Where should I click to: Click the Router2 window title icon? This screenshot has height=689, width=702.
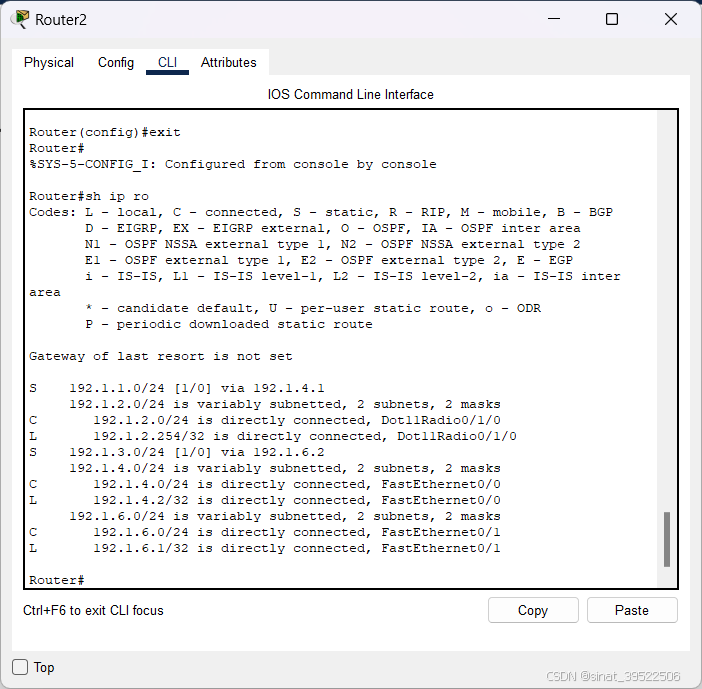click(x=20, y=19)
